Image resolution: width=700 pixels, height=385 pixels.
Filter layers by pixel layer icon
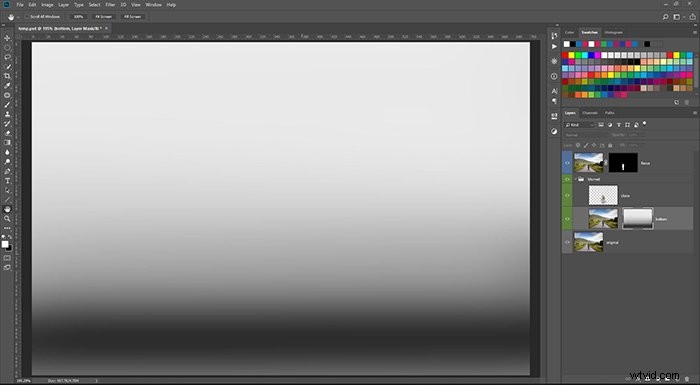point(601,125)
